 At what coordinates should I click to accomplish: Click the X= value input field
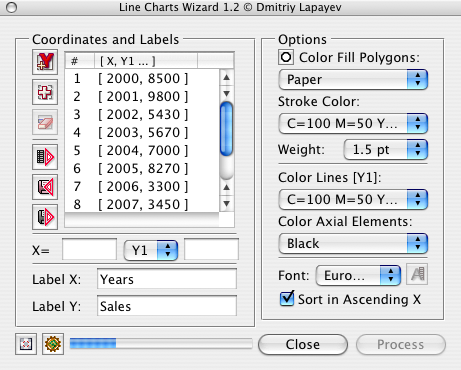click(89, 249)
